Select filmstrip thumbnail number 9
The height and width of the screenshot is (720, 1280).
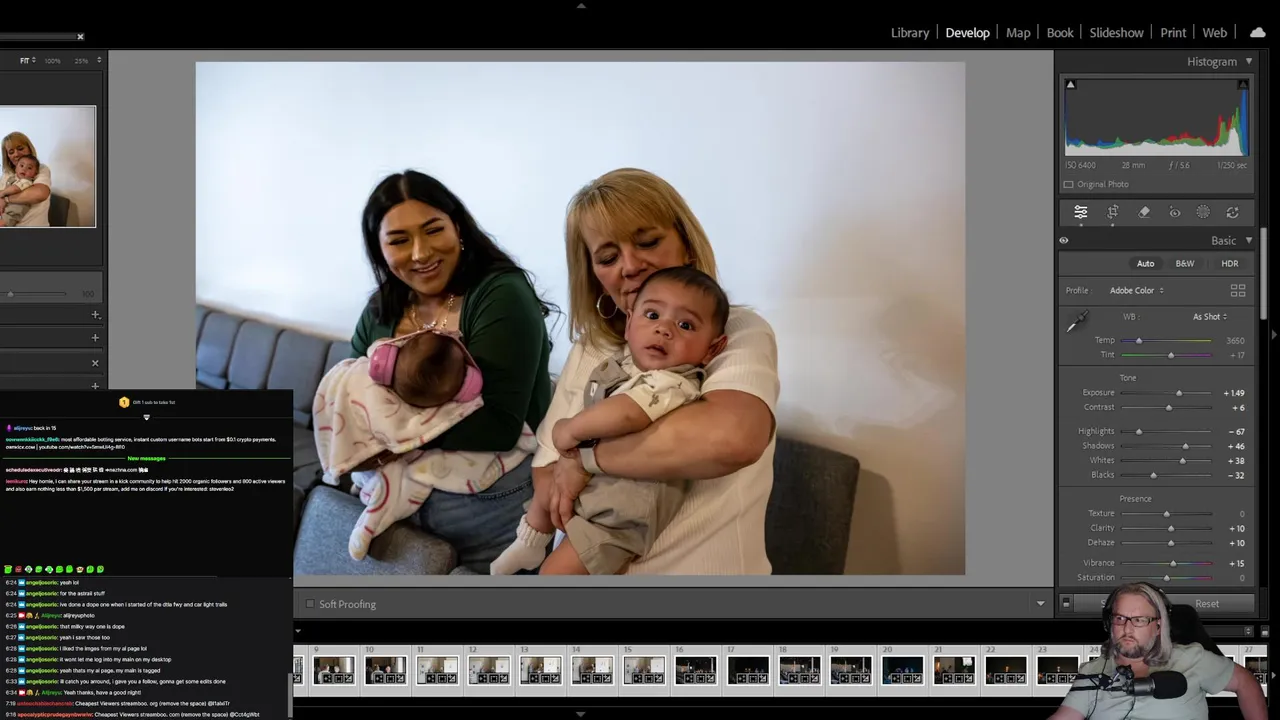click(x=334, y=670)
